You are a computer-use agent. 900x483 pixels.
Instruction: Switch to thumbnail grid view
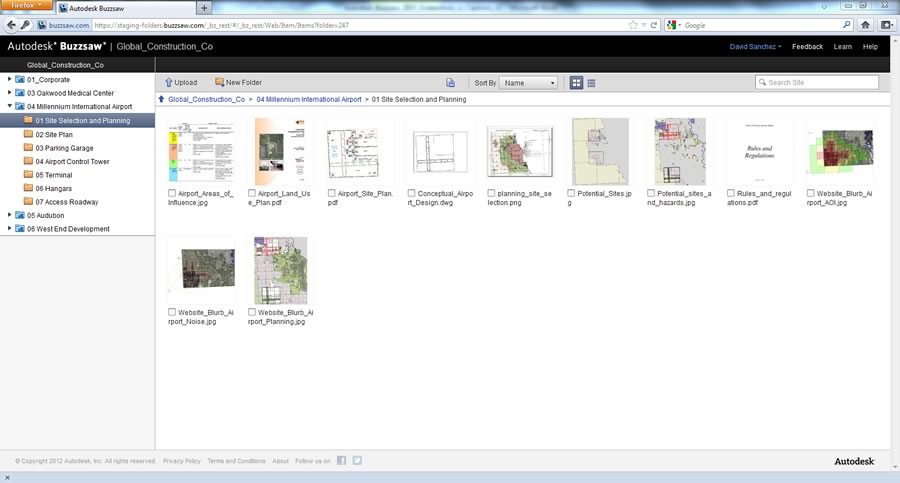(x=576, y=83)
